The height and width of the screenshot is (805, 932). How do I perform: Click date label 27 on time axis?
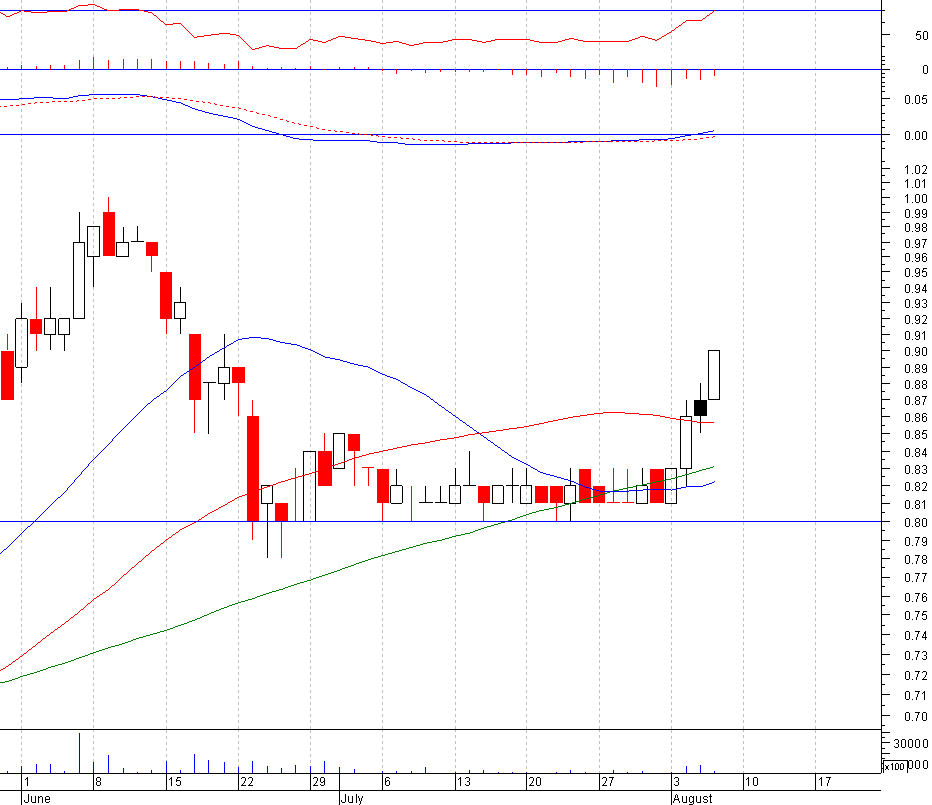pos(607,781)
